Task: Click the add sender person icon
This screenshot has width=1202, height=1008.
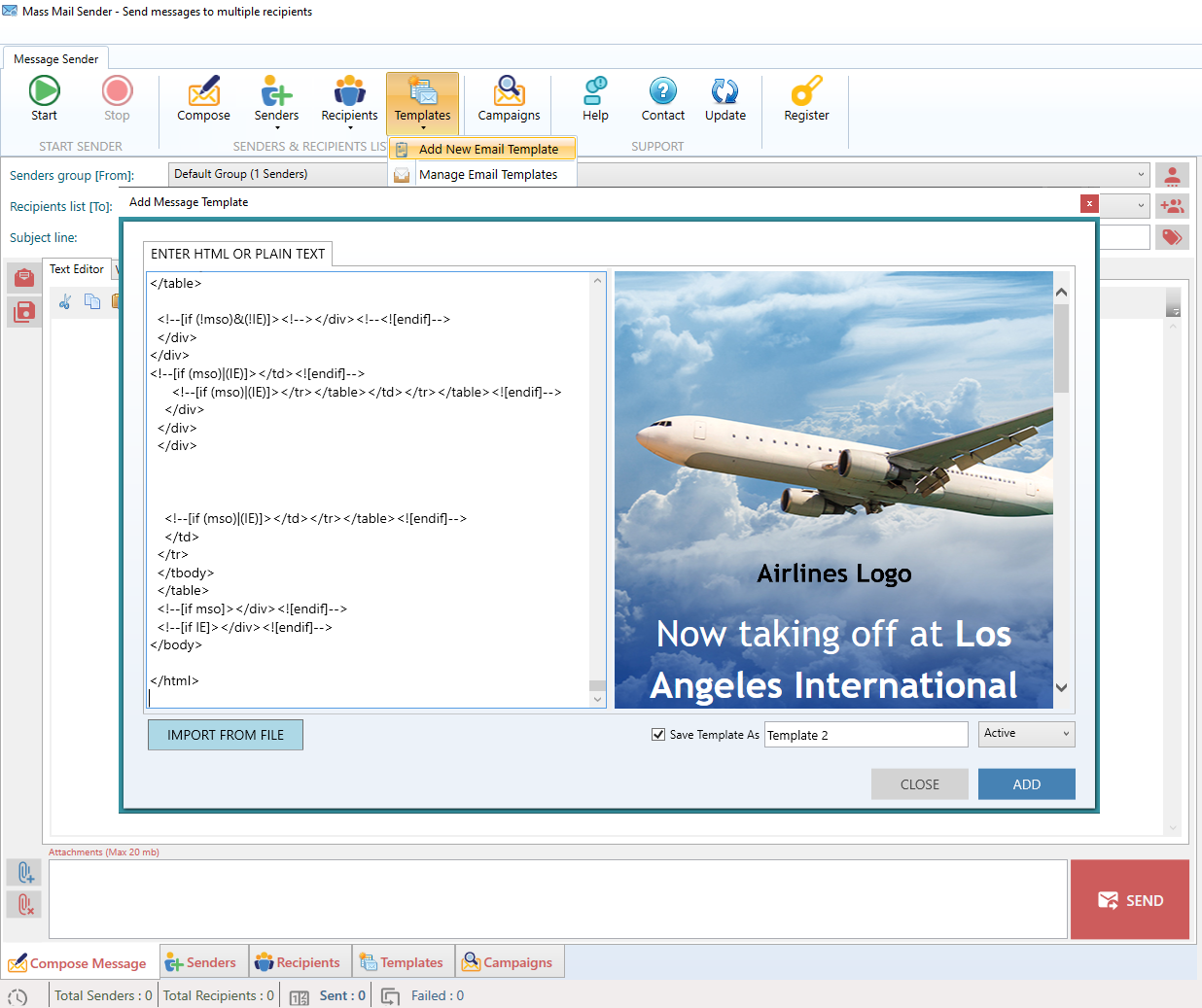Action: pos(1172,176)
